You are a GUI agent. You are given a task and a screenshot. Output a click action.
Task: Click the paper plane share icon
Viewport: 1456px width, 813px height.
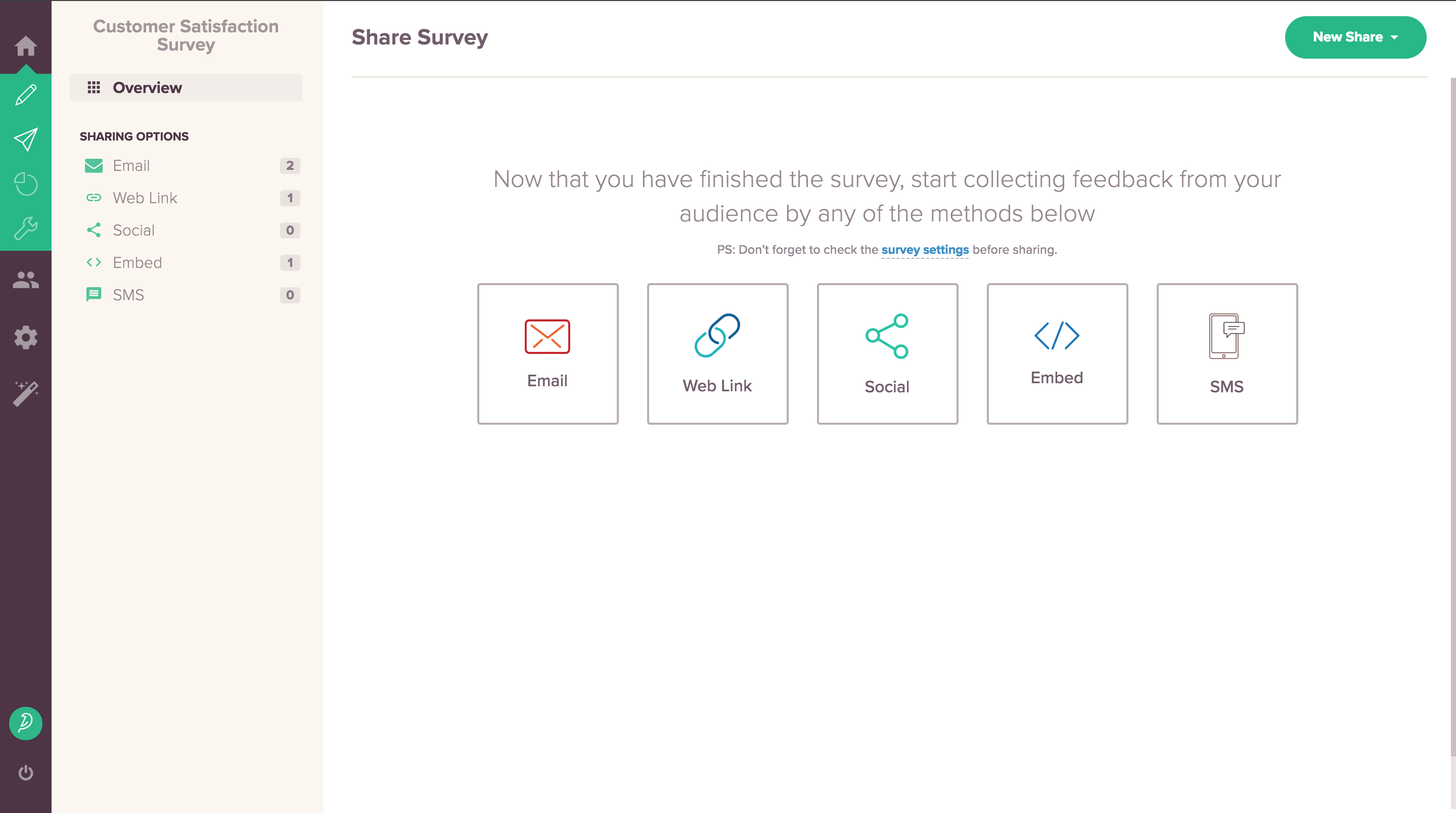25,140
